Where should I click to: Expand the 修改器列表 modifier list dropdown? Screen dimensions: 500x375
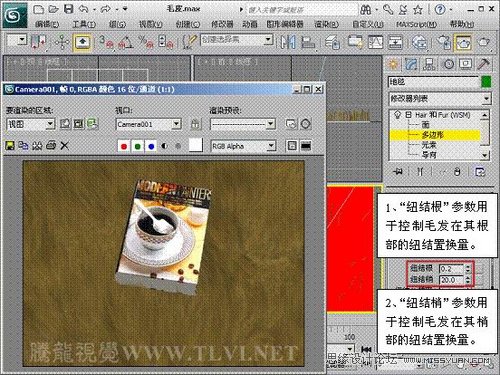click(x=486, y=98)
